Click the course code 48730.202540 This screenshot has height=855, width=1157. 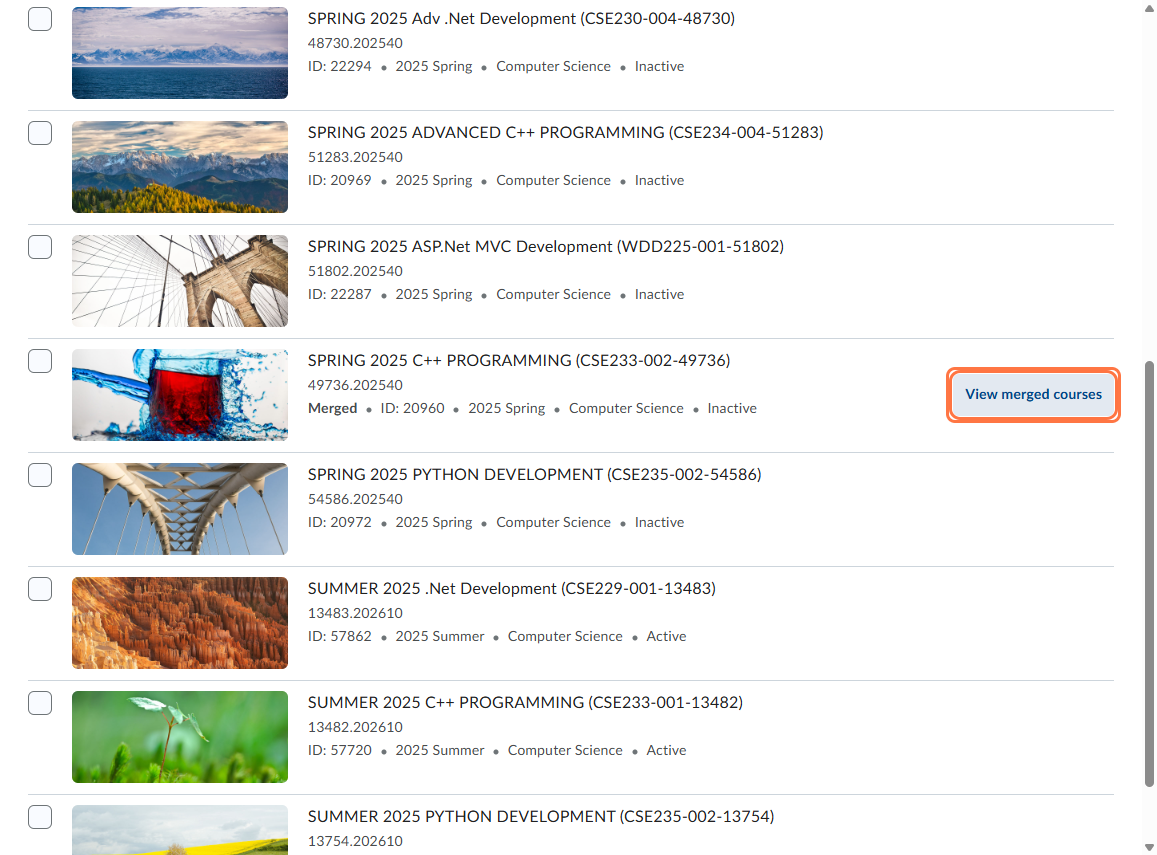(355, 44)
